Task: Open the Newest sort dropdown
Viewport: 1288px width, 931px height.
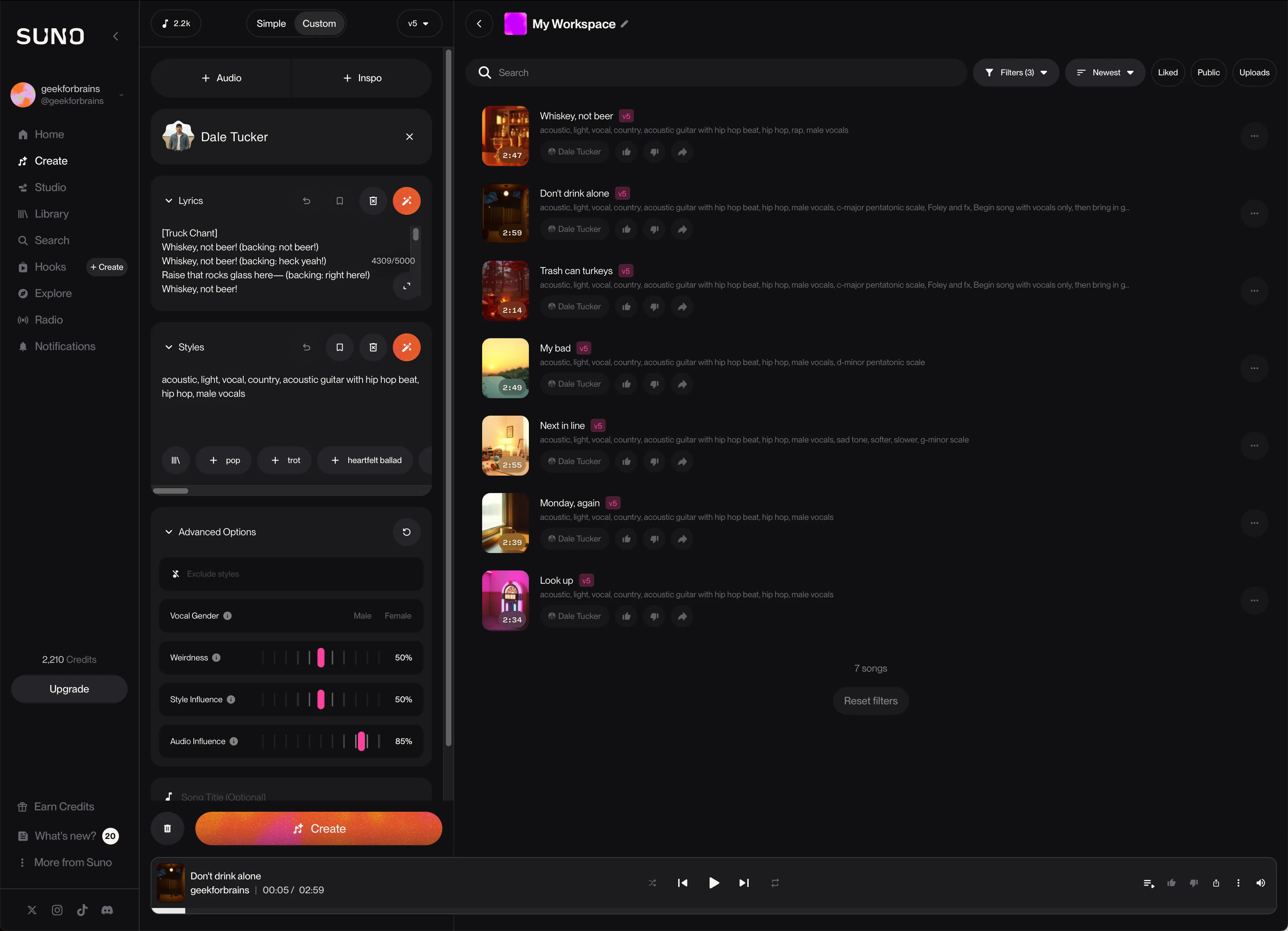Action: click(1104, 72)
